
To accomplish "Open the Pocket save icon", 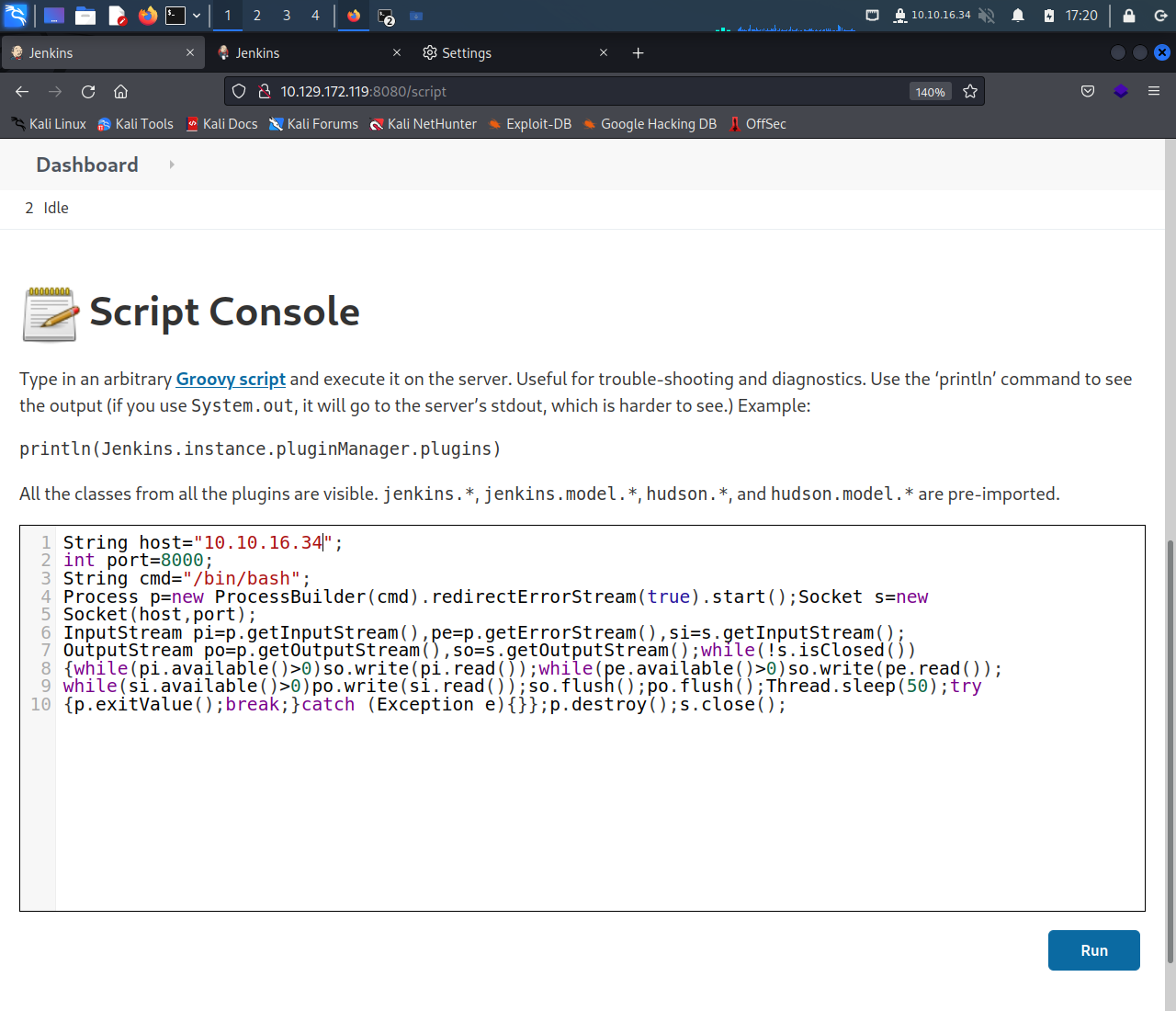I will [x=1088, y=91].
